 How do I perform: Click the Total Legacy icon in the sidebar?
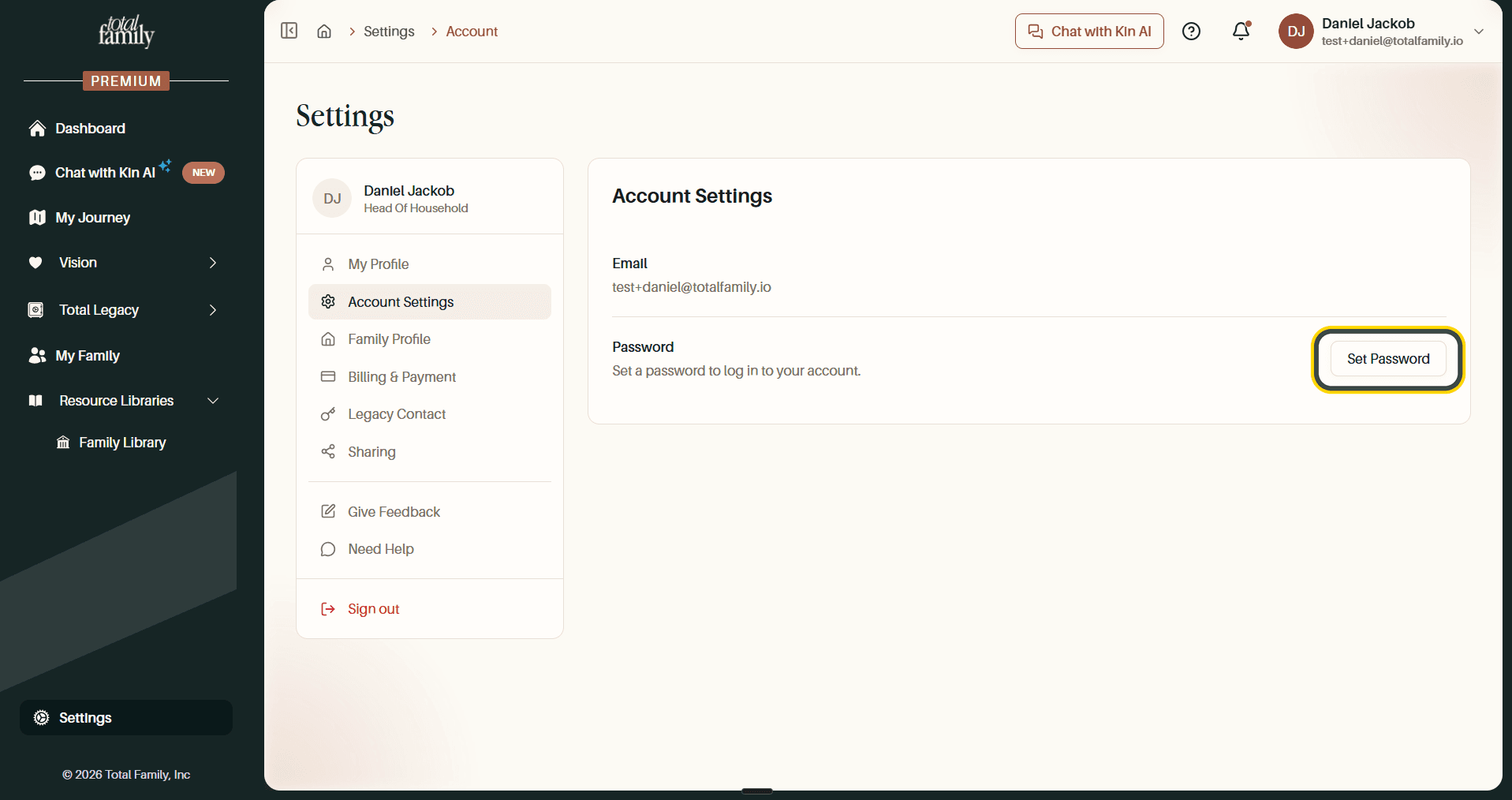point(35,310)
